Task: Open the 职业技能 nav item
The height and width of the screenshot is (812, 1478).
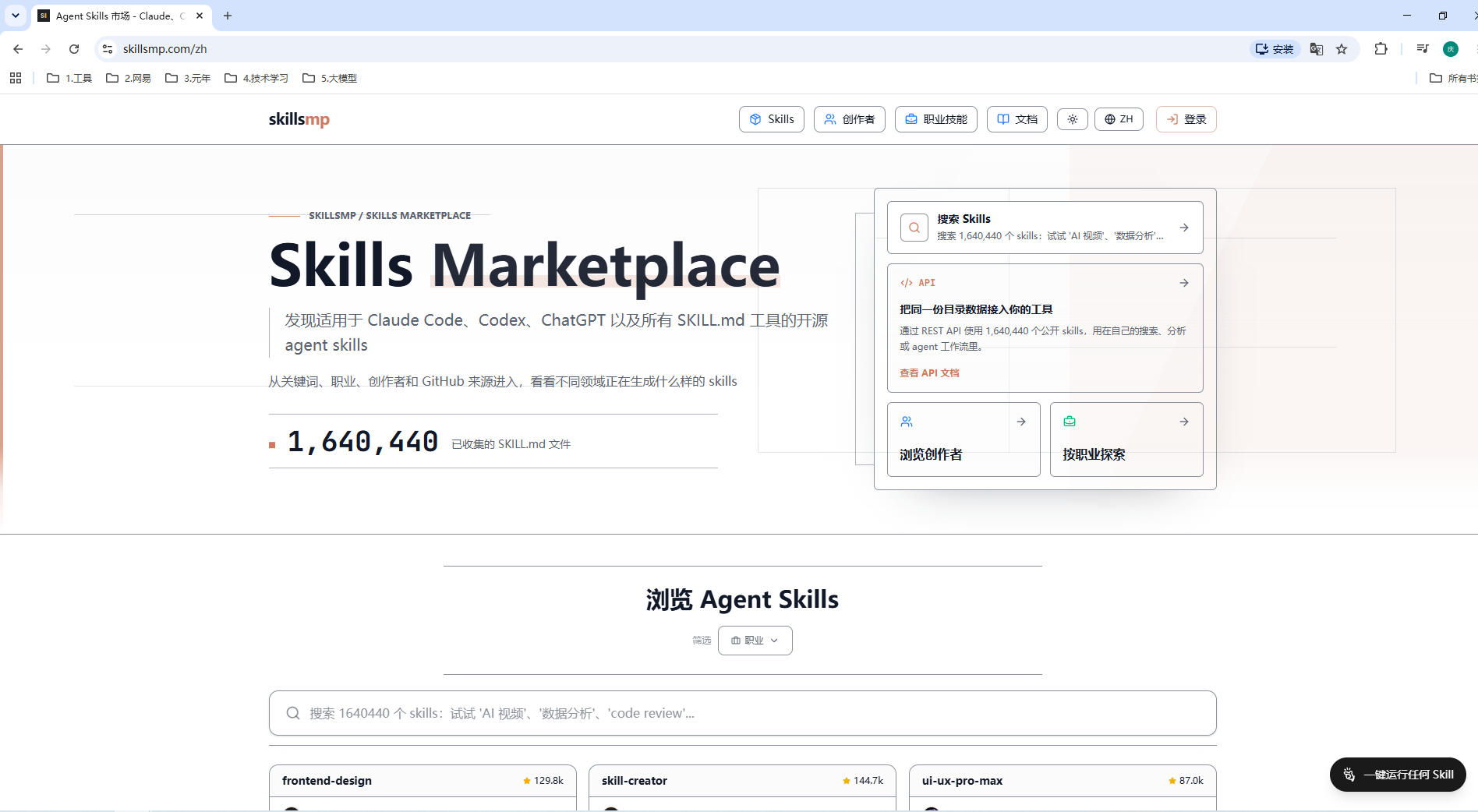Action: point(936,119)
